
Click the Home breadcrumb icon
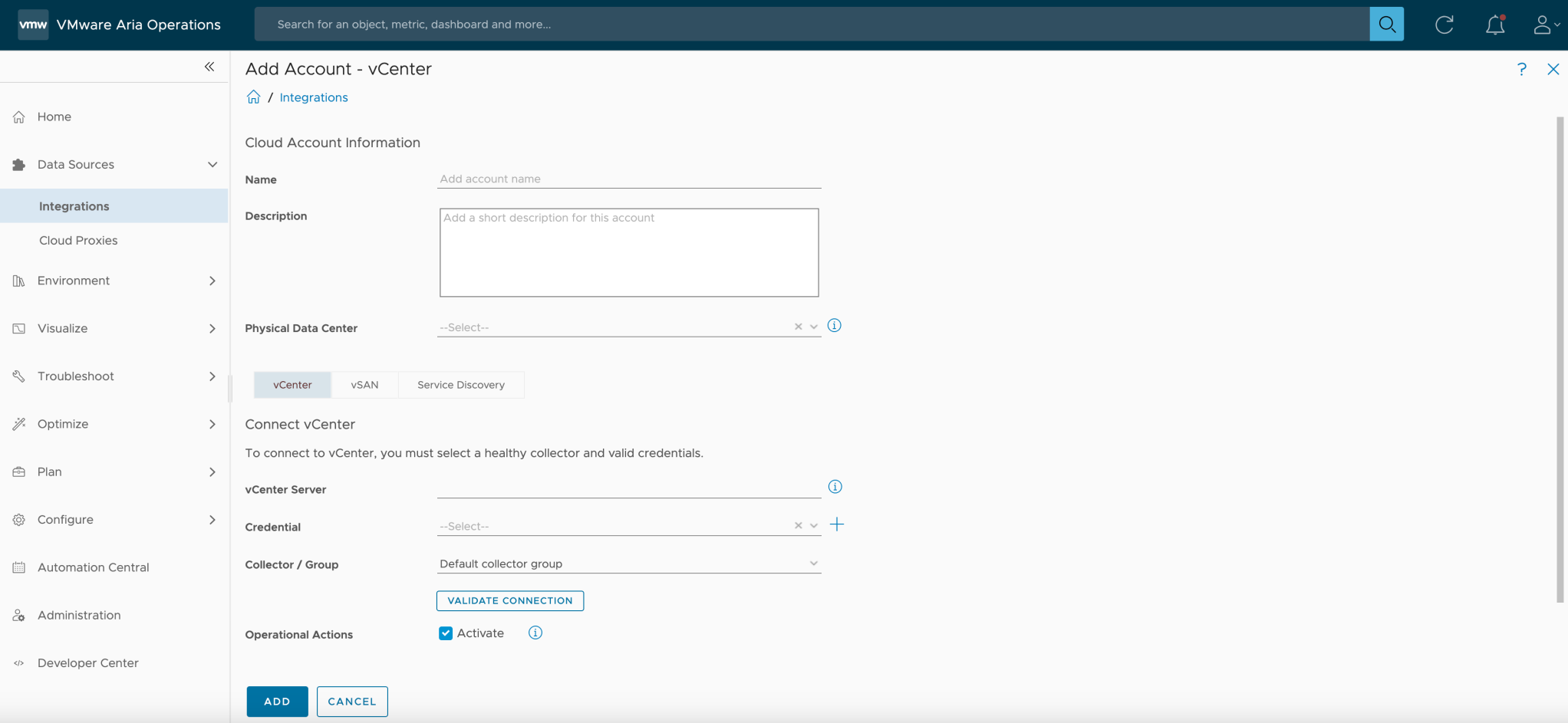253,97
